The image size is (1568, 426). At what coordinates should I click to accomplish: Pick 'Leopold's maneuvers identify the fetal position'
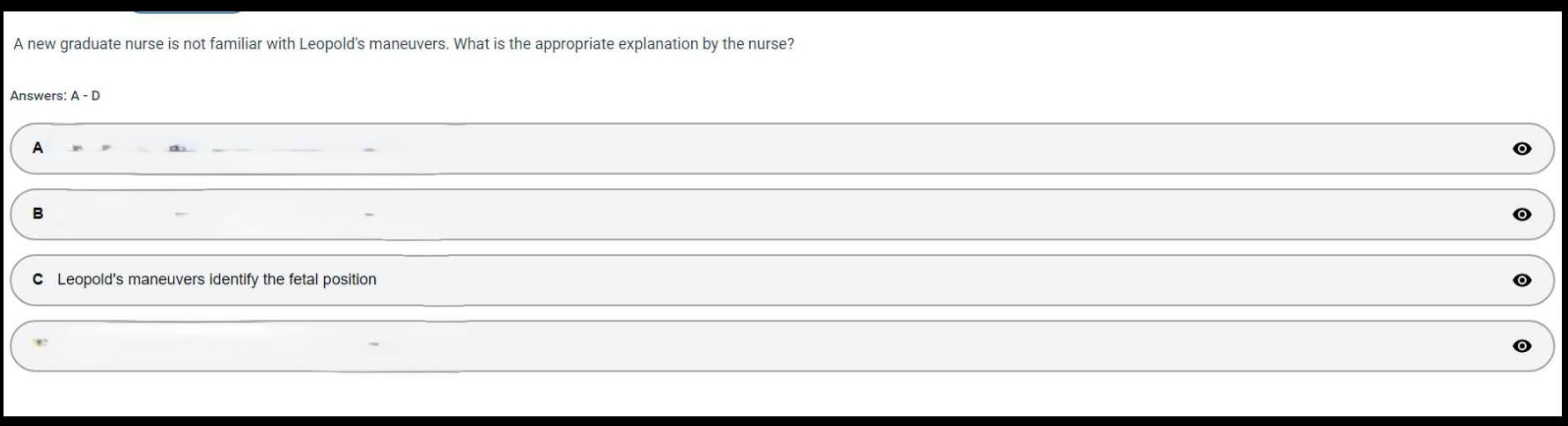pyautogui.click(x=217, y=280)
